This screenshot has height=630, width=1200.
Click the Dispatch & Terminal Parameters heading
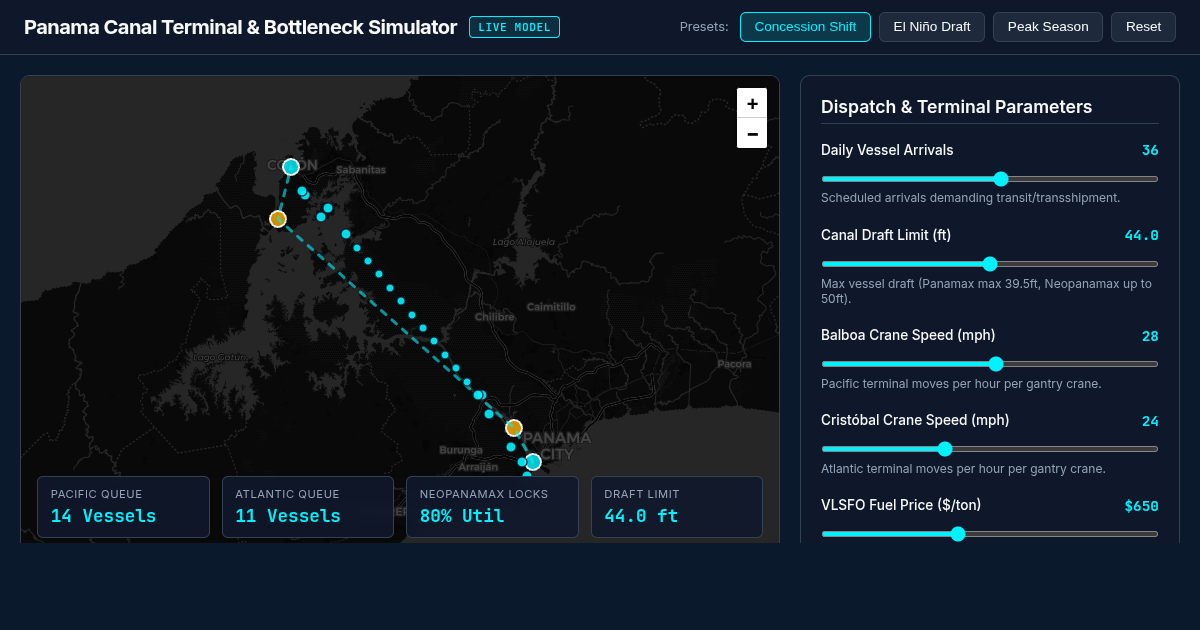pos(956,107)
